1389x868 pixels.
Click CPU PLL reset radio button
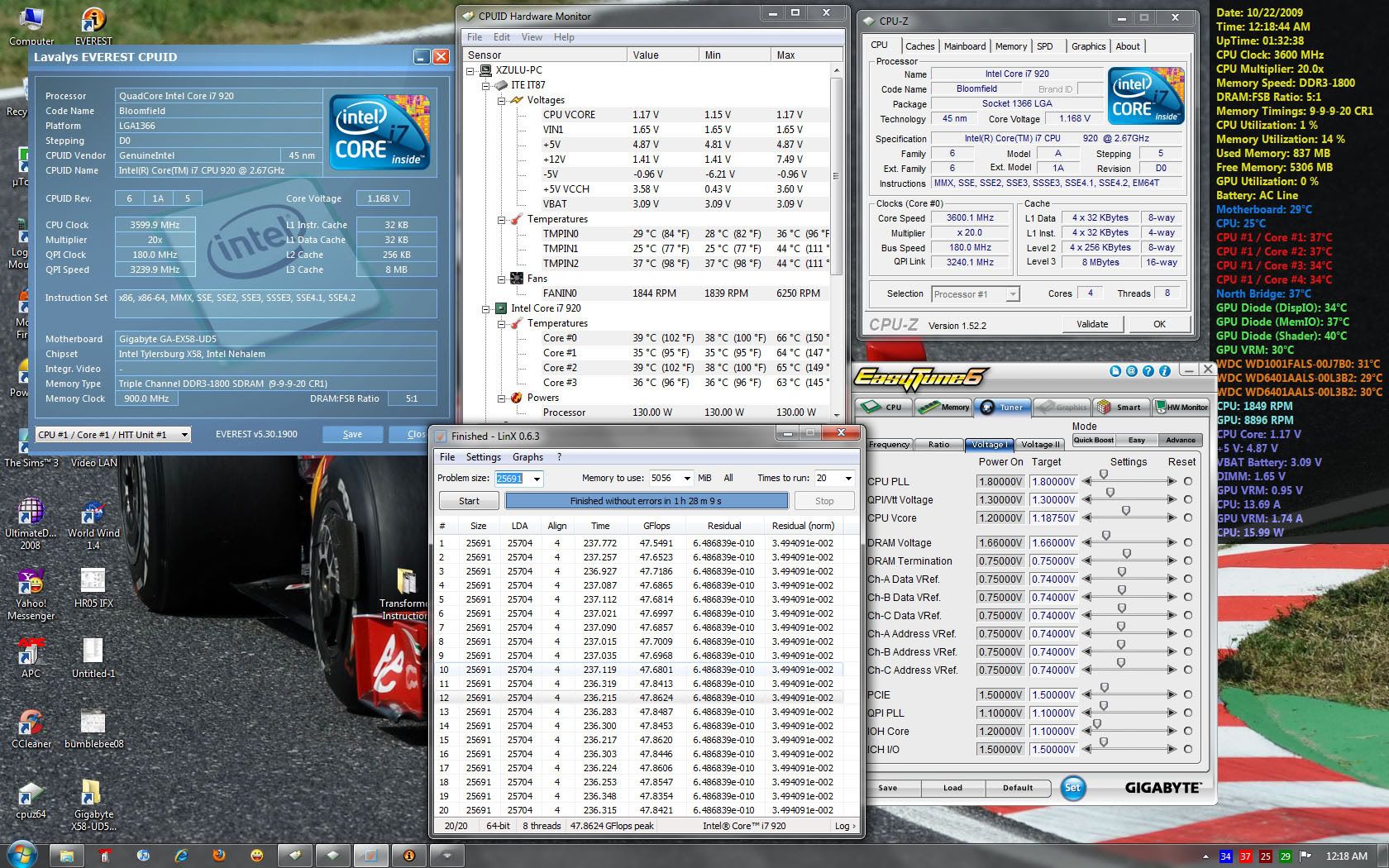1188,481
